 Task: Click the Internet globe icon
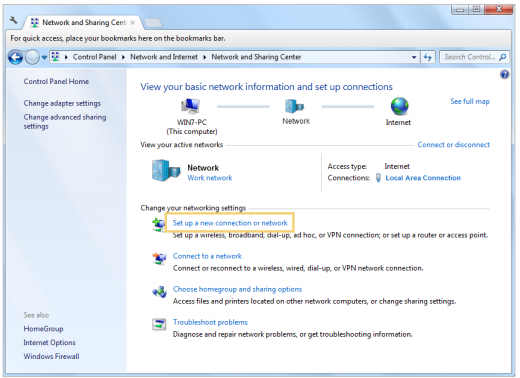click(x=399, y=106)
